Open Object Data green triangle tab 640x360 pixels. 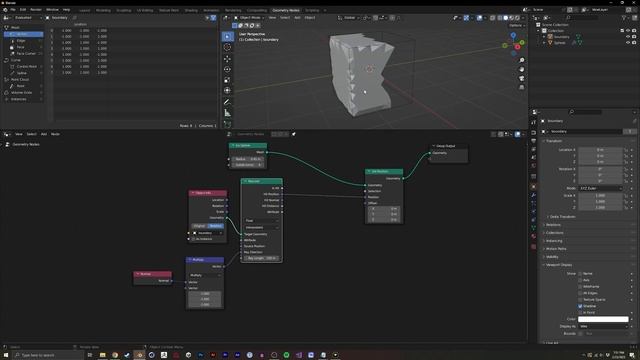[x=533, y=228]
